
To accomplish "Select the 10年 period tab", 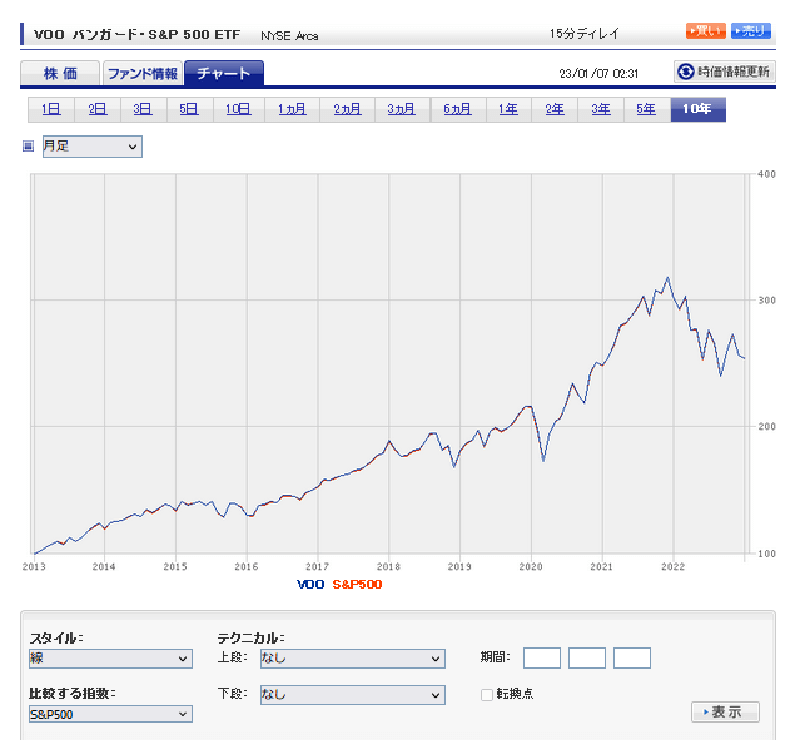I will point(697,109).
